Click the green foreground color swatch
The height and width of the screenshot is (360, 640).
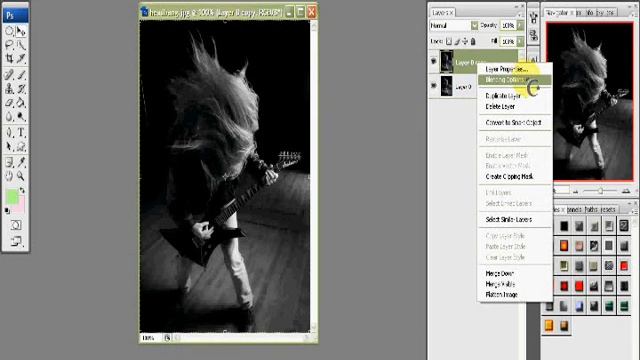coord(11,196)
